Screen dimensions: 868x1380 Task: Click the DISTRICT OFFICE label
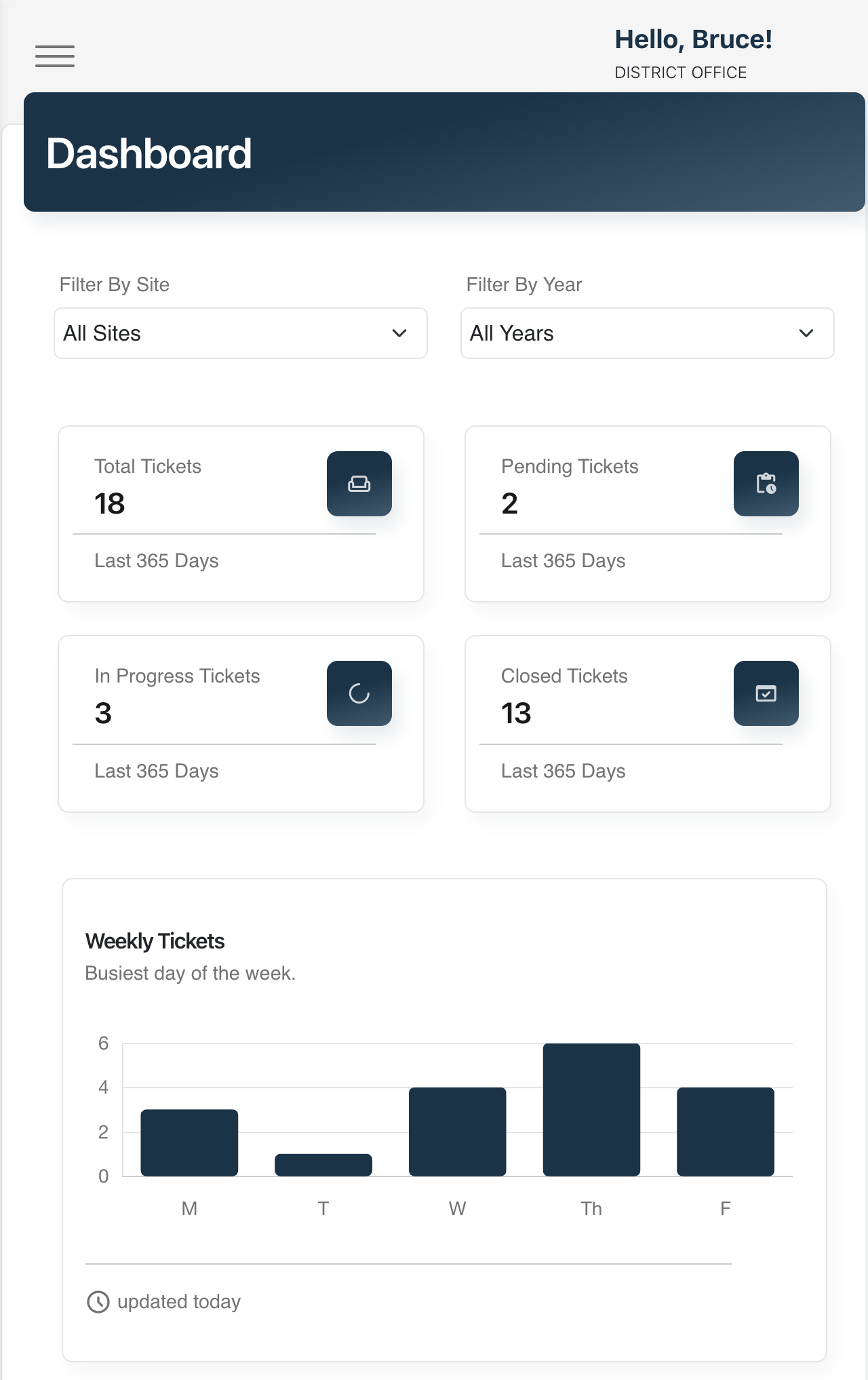point(680,73)
